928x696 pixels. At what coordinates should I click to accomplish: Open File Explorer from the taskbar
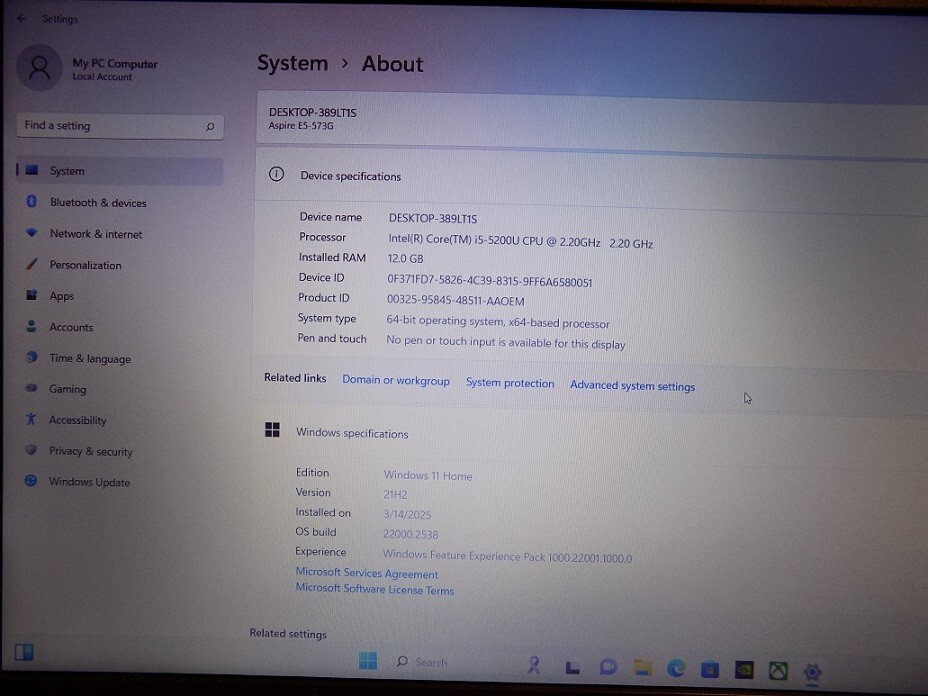click(643, 668)
